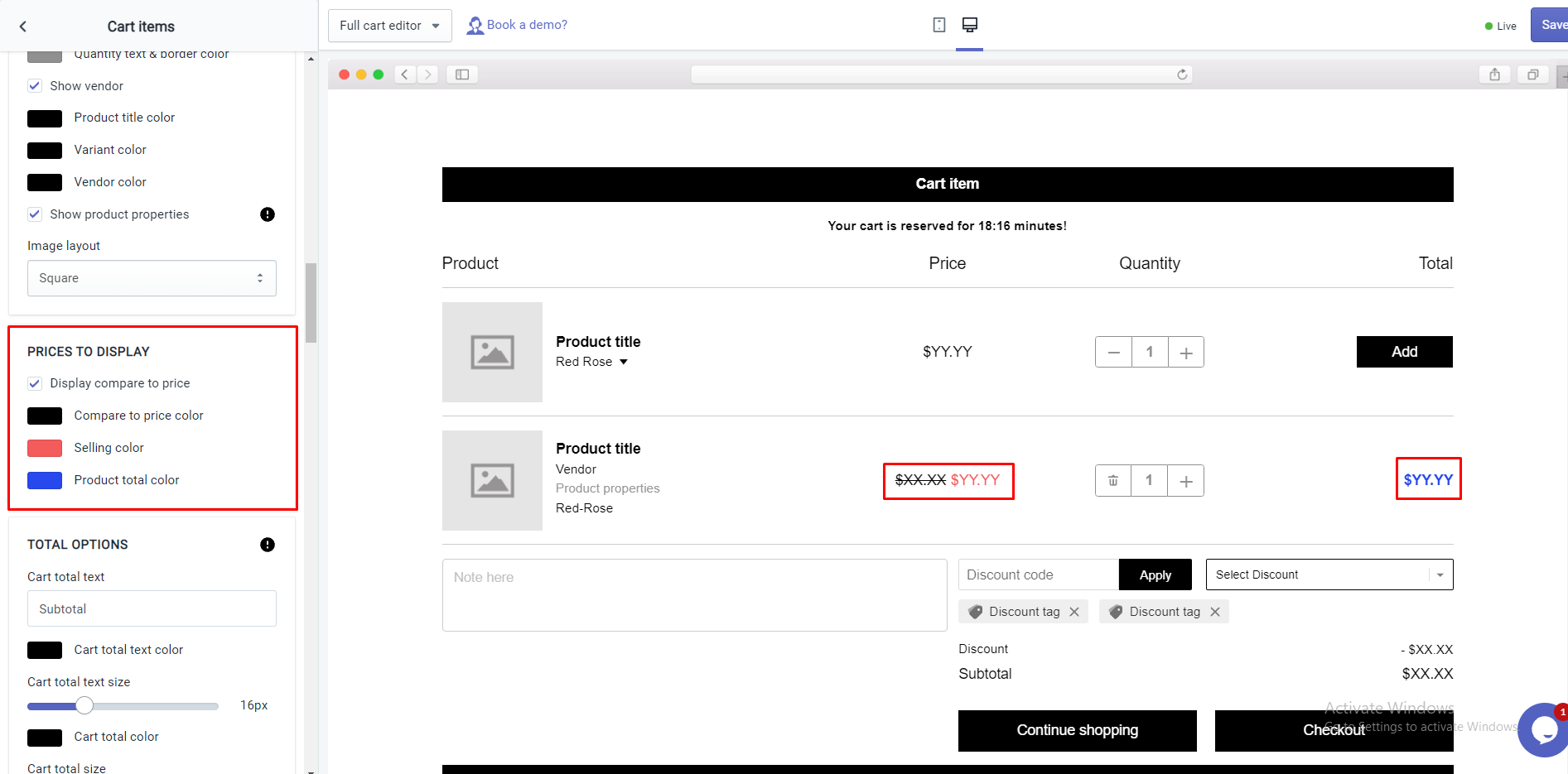This screenshot has height=774, width=1568.
Task: Open the chat support bubble
Action: click(x=1543, y=729)
